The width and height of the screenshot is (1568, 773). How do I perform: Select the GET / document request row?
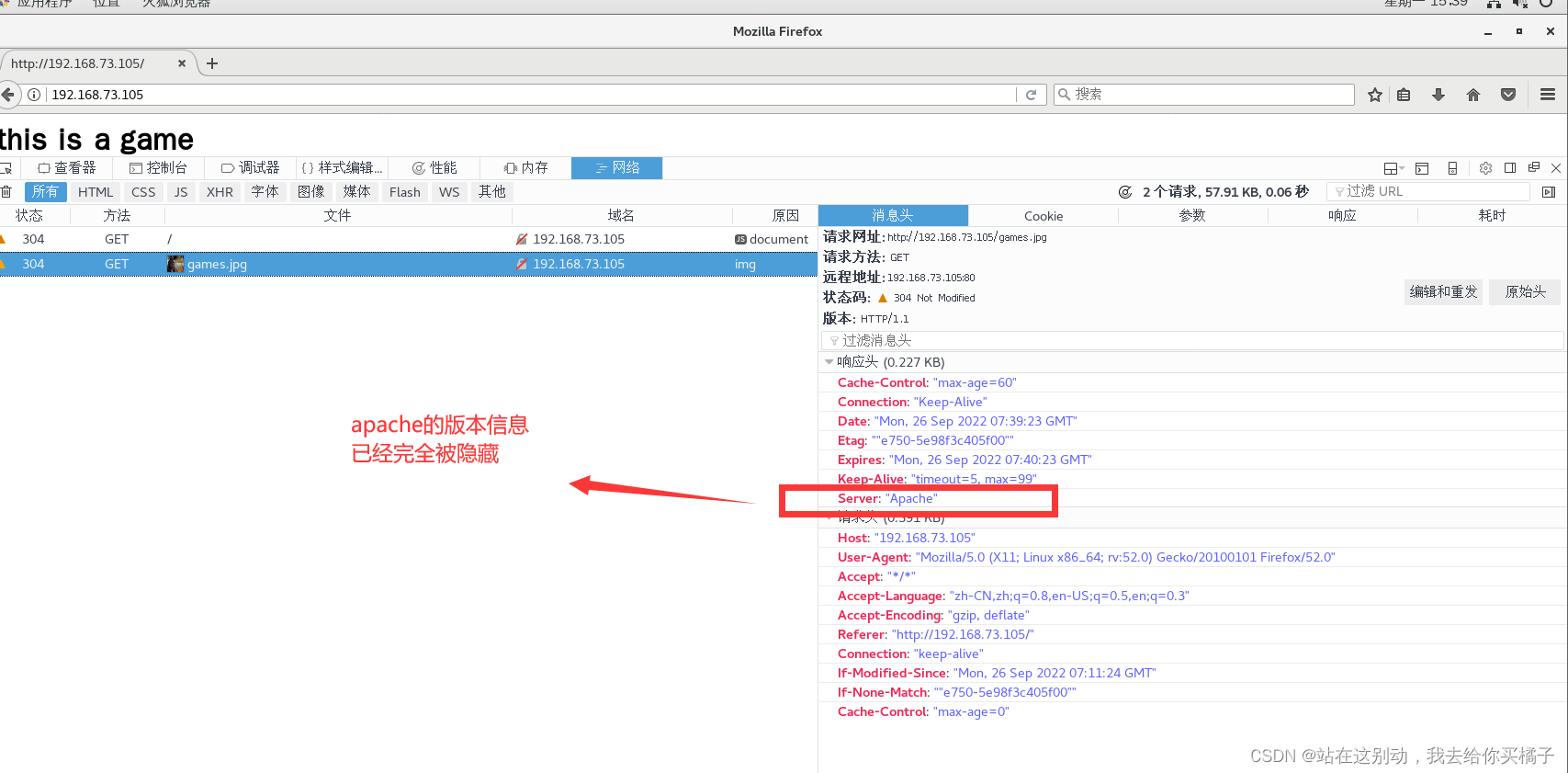pos(409,239)
